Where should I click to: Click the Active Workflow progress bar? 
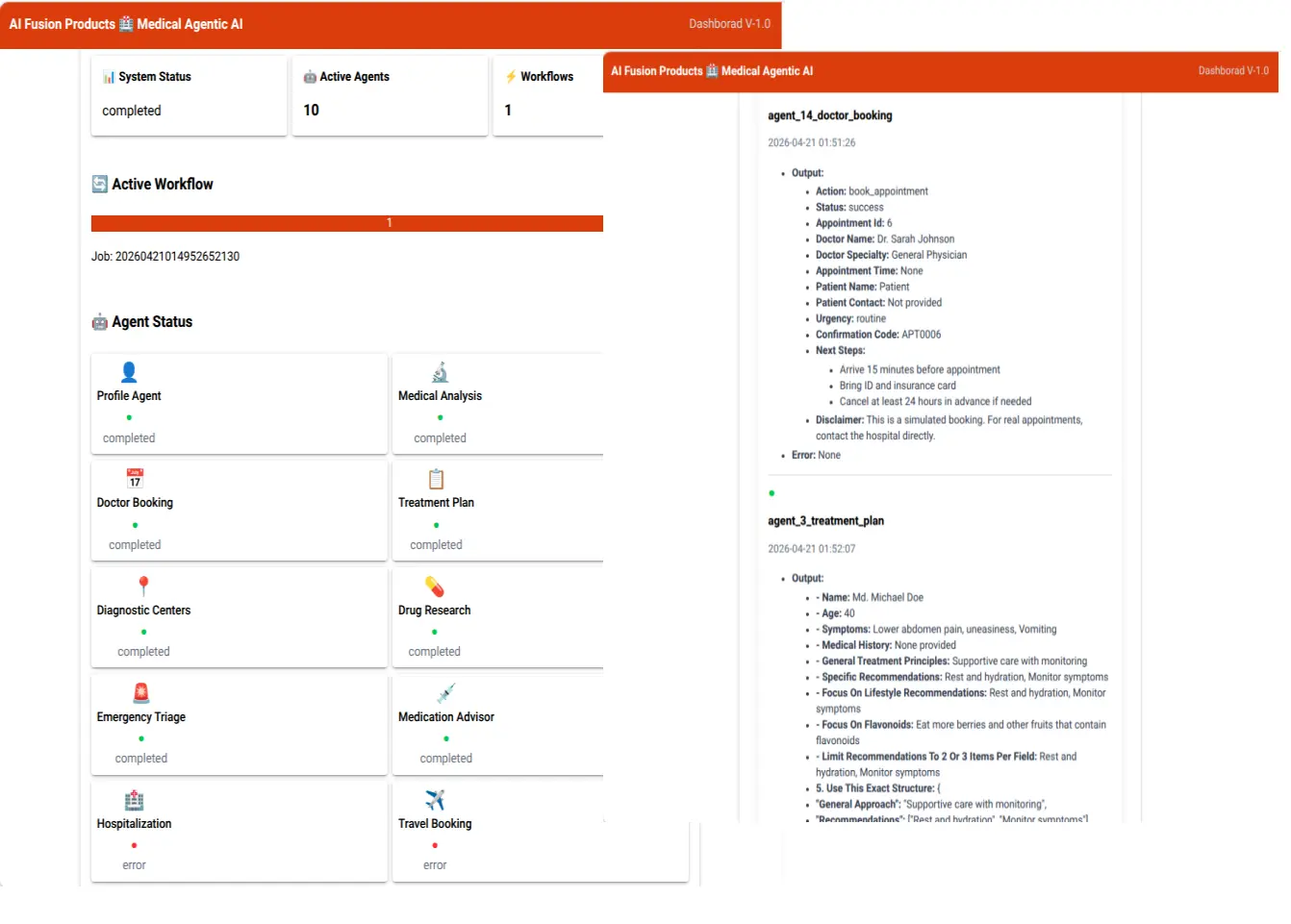tap(347, 223)
